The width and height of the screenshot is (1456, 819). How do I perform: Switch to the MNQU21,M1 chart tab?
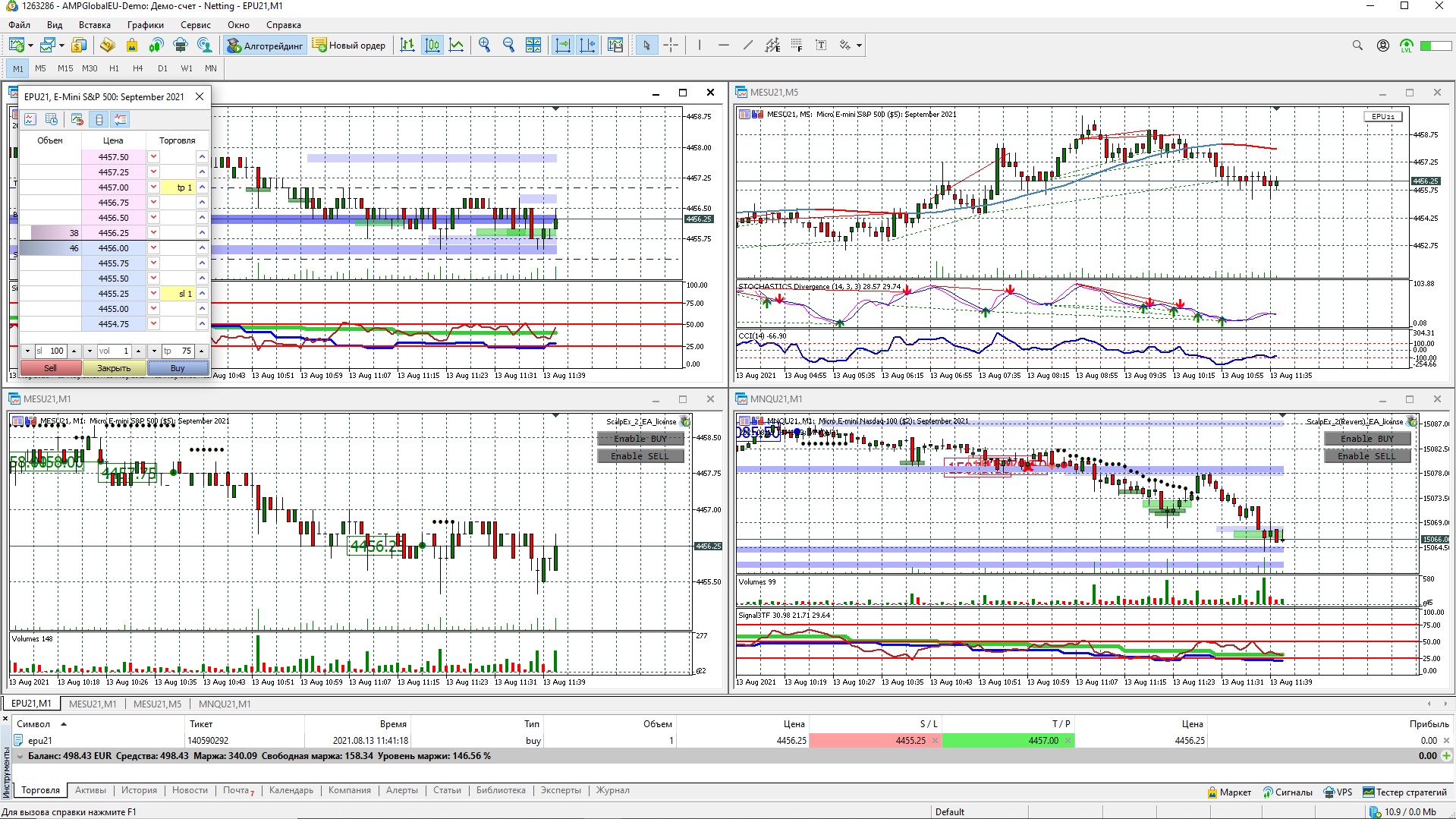[x=225, y=704]
